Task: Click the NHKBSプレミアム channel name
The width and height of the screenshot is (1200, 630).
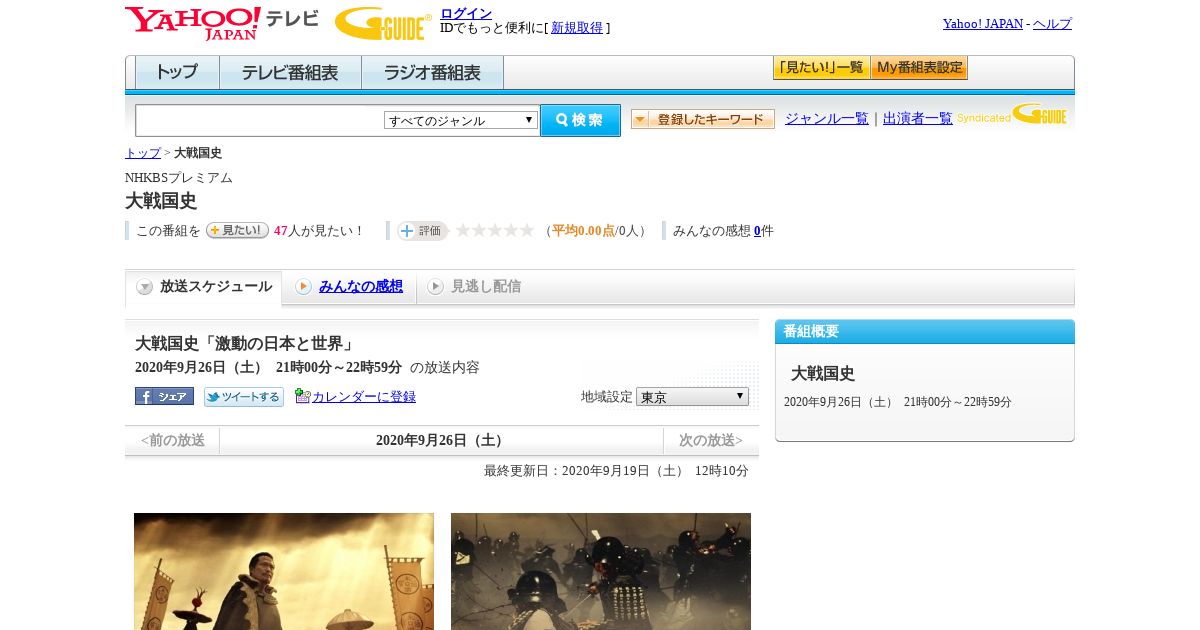Action: pyautogui.click(x=179, y=177)
